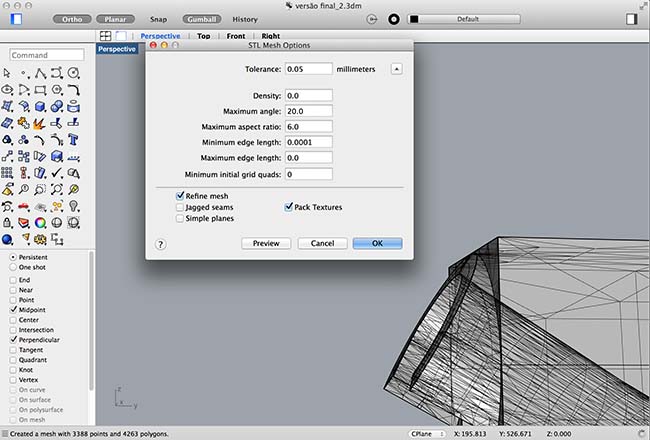
Task: Click the Maximum angle input field
Action: click(308, 111)
